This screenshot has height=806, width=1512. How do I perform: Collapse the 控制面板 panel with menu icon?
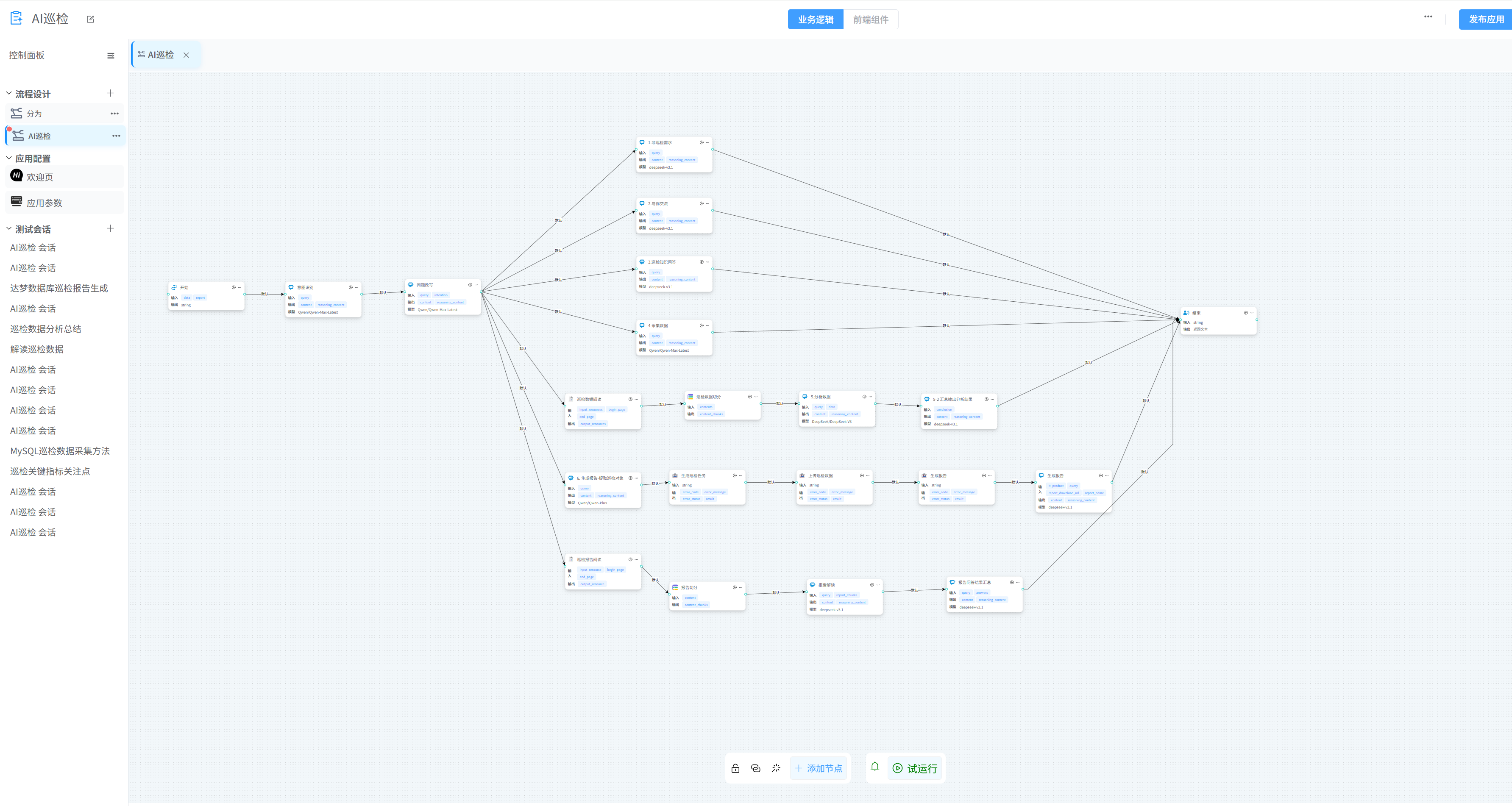point(110,56)
